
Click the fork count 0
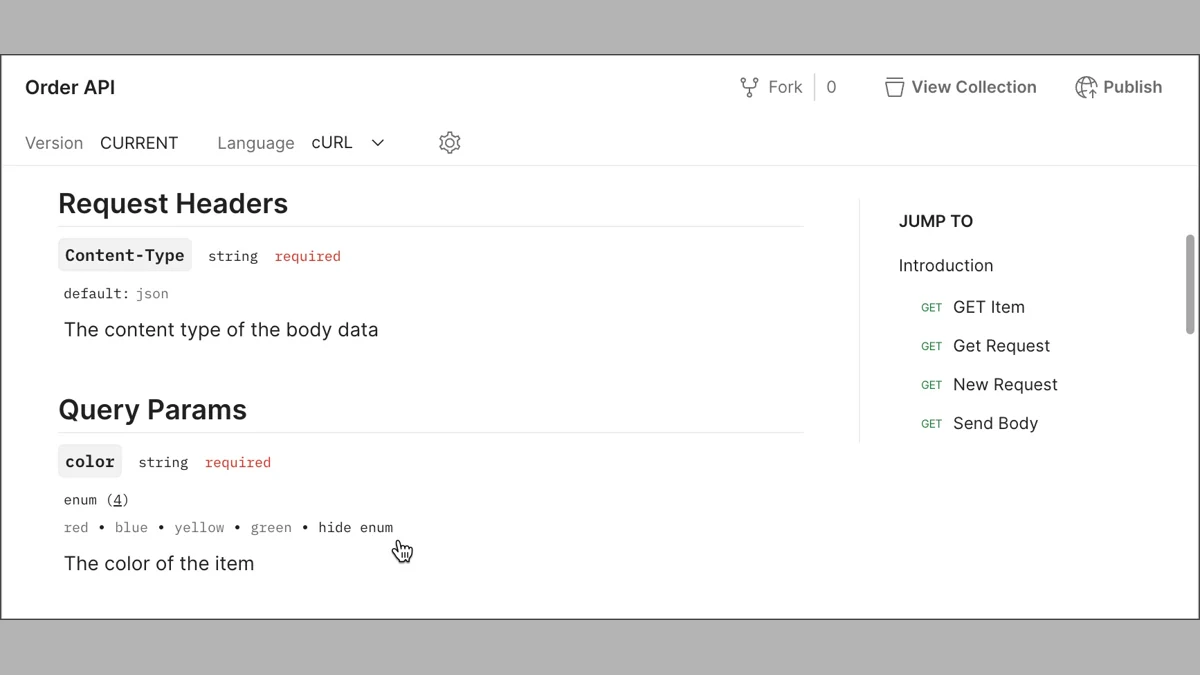tap(831, 88)
